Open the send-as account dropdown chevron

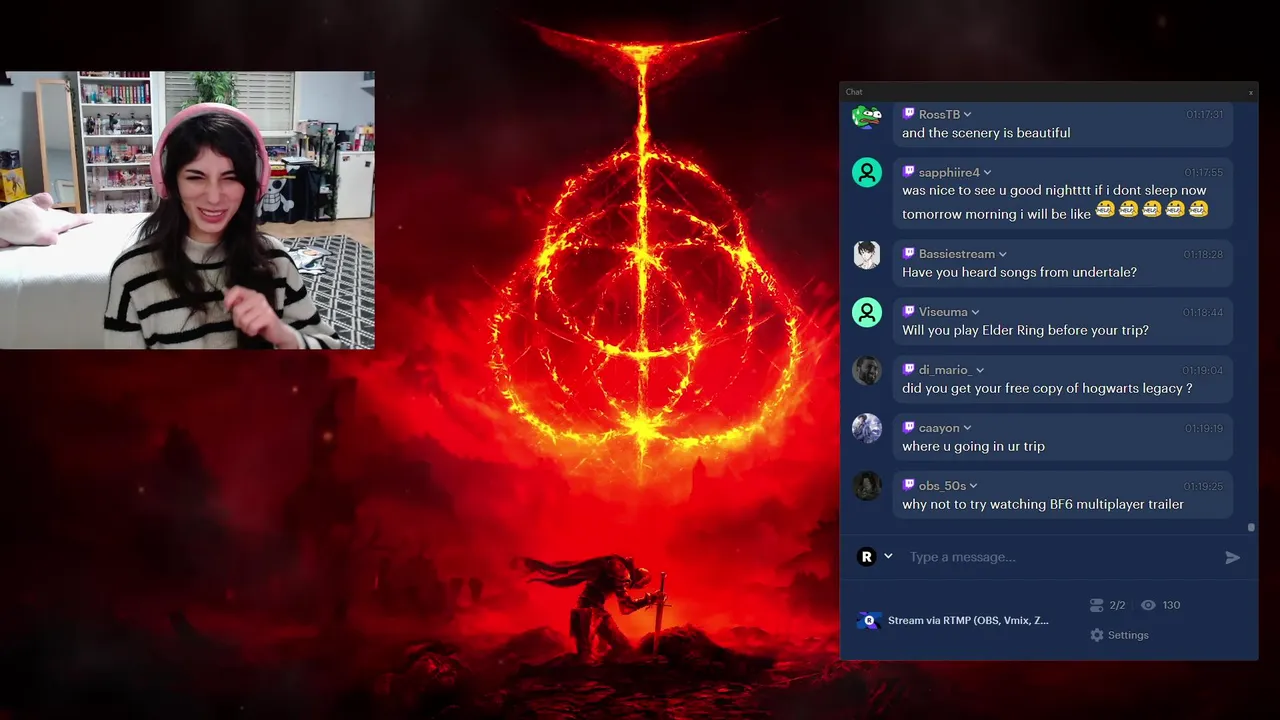(x=888, y=557)
